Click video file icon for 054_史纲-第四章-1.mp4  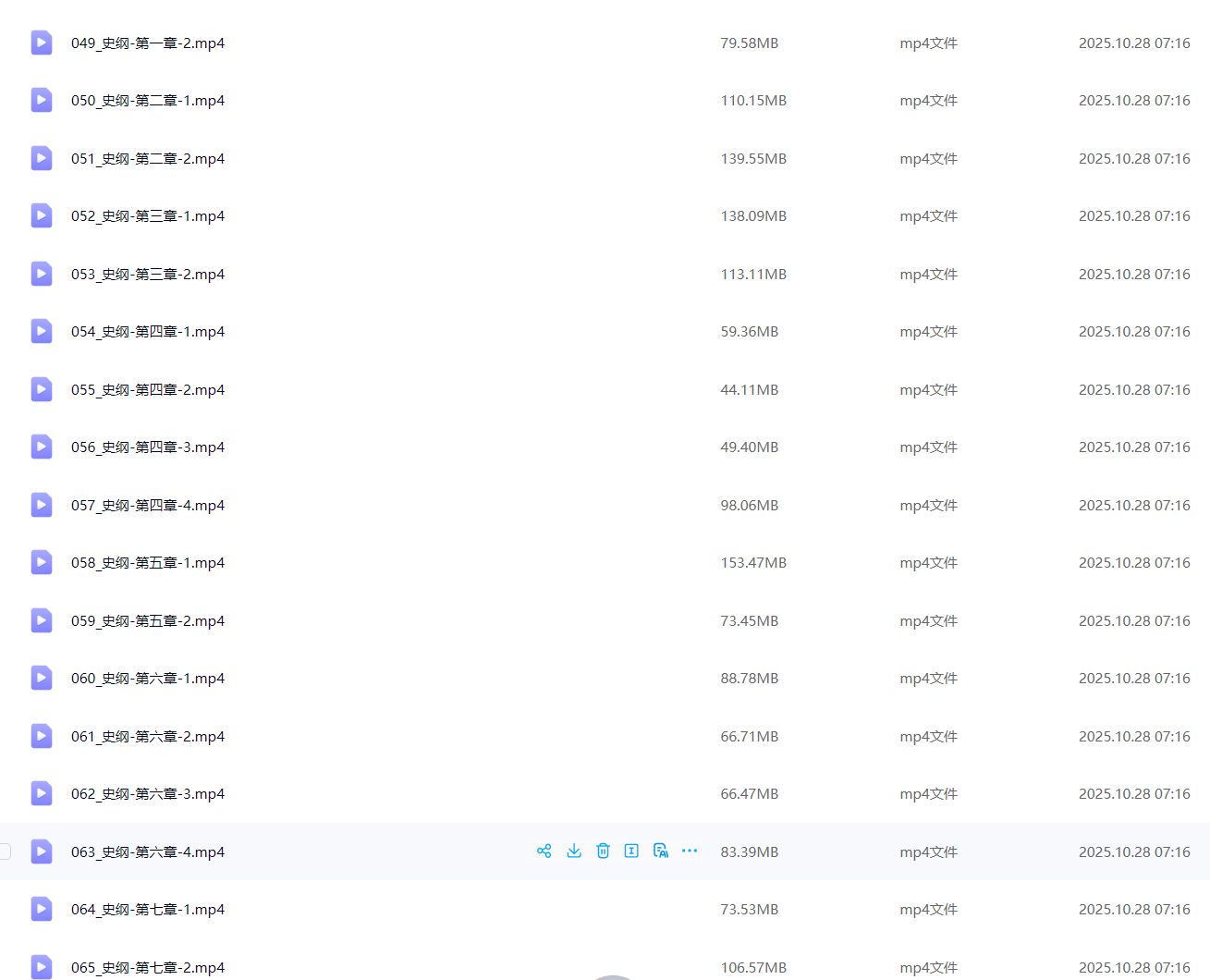pos(42,332)
